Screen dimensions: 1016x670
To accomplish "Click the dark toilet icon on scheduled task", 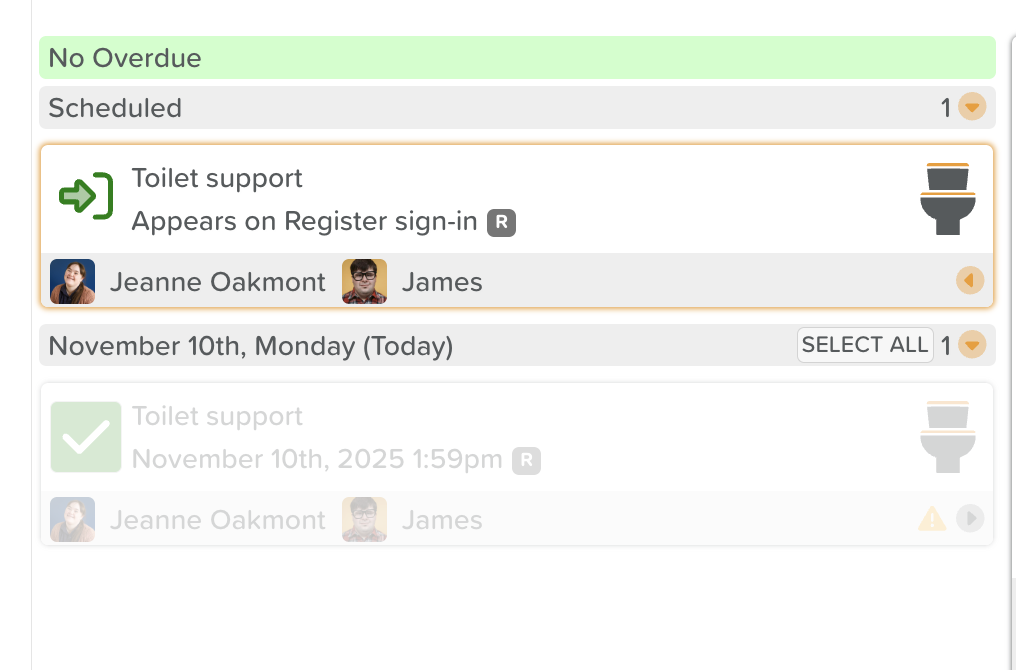I will (x=947, y=199).
